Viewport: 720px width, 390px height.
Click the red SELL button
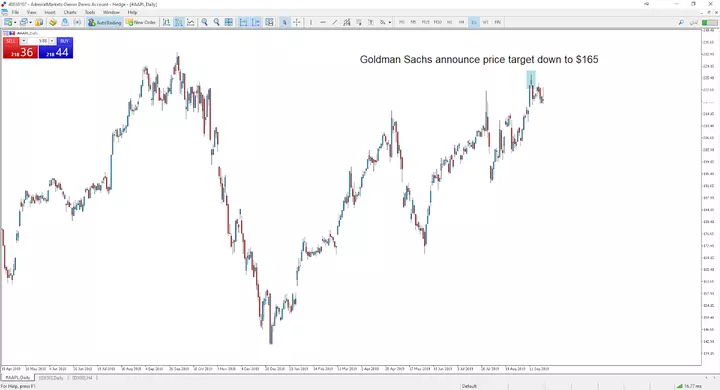tap(11, 41)
